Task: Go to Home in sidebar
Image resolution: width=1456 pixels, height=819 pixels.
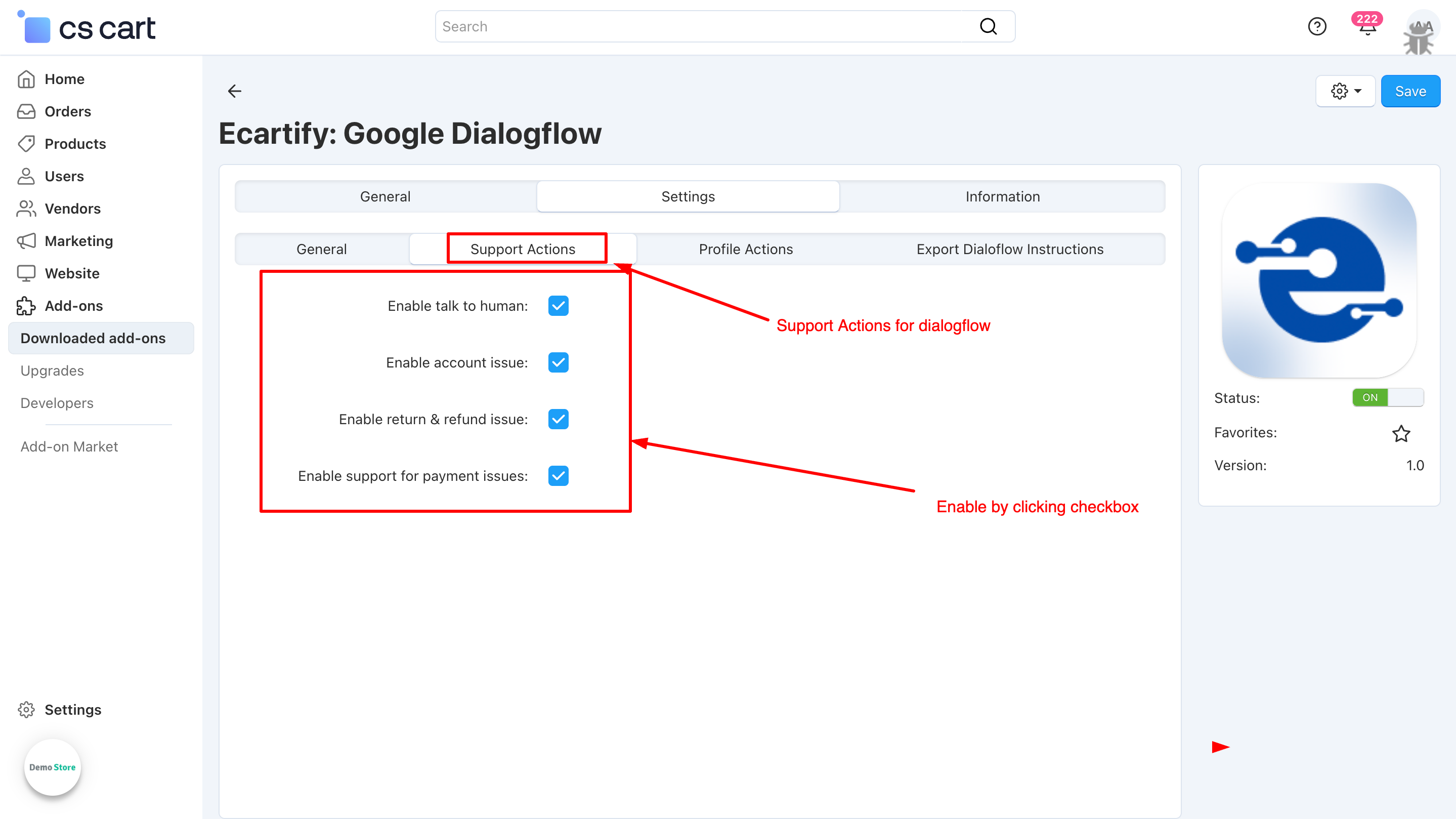Action: pos(64,79)
